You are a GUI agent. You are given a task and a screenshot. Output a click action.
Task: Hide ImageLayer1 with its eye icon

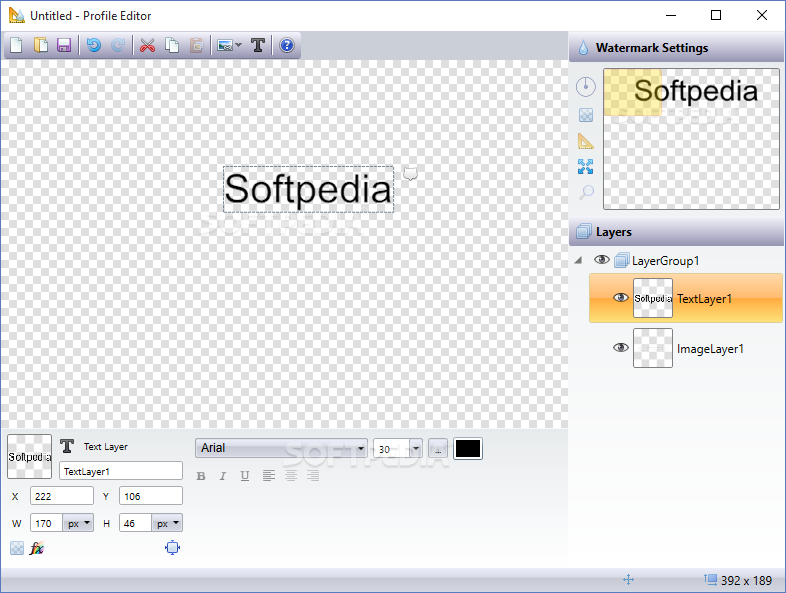[x=621, y=347]
